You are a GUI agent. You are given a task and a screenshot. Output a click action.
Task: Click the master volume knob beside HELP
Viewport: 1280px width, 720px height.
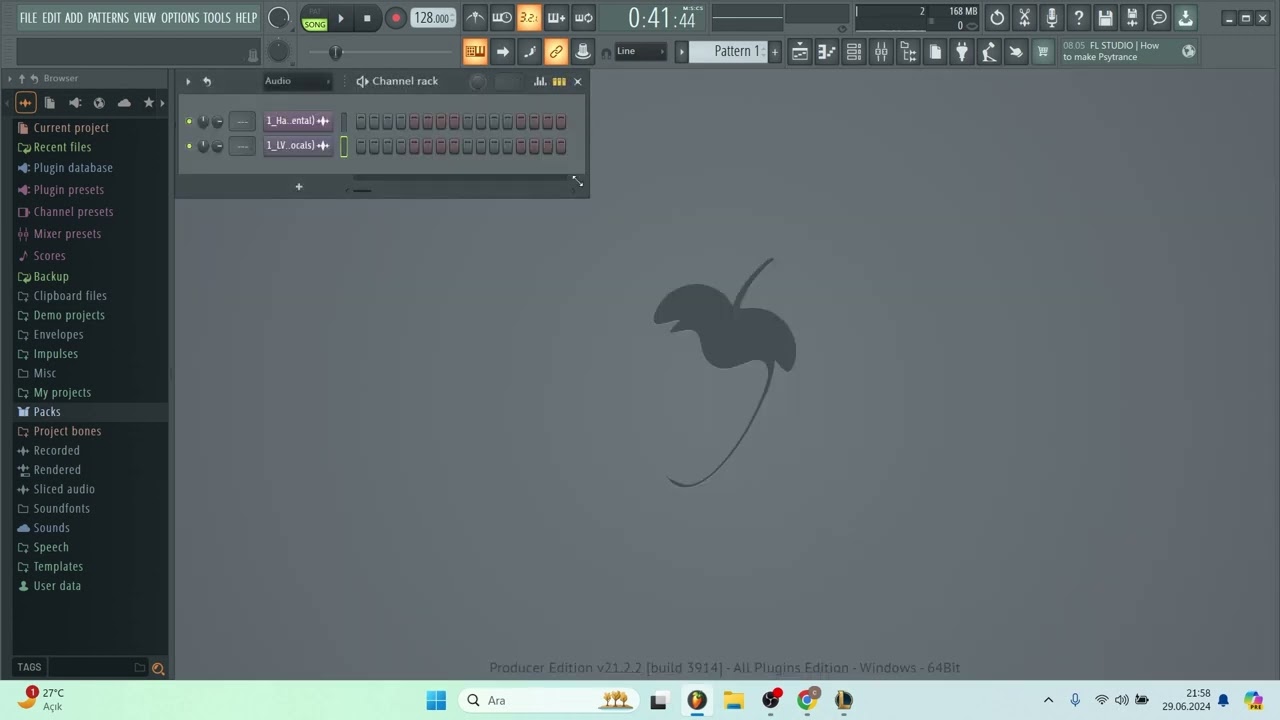pos(279,18)
